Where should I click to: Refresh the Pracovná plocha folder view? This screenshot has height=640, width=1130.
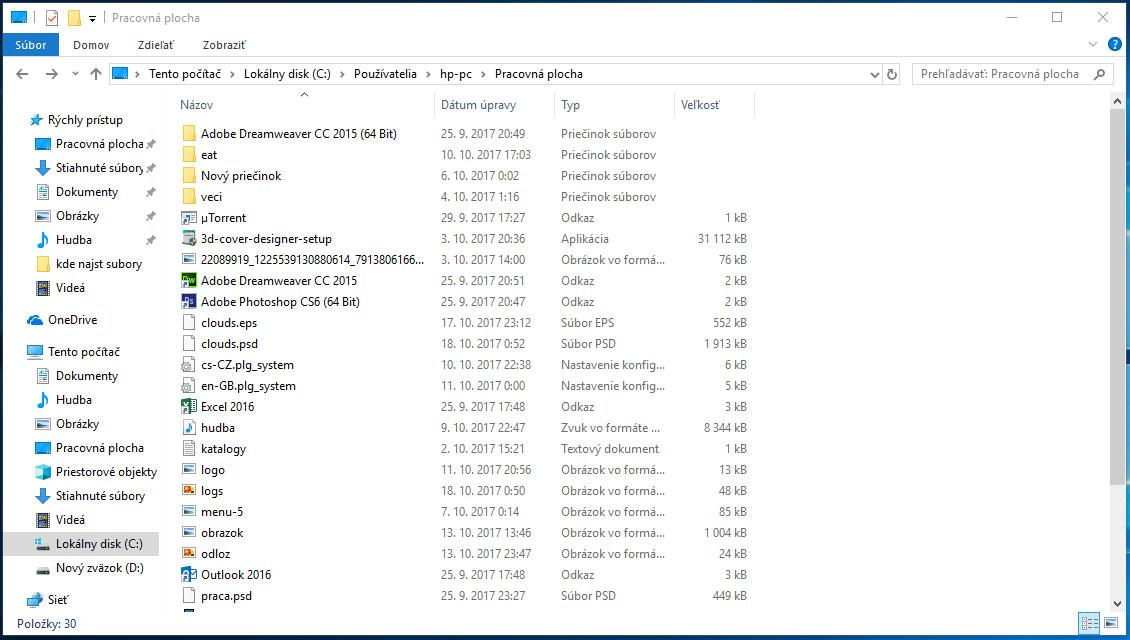tap(892, 74)
